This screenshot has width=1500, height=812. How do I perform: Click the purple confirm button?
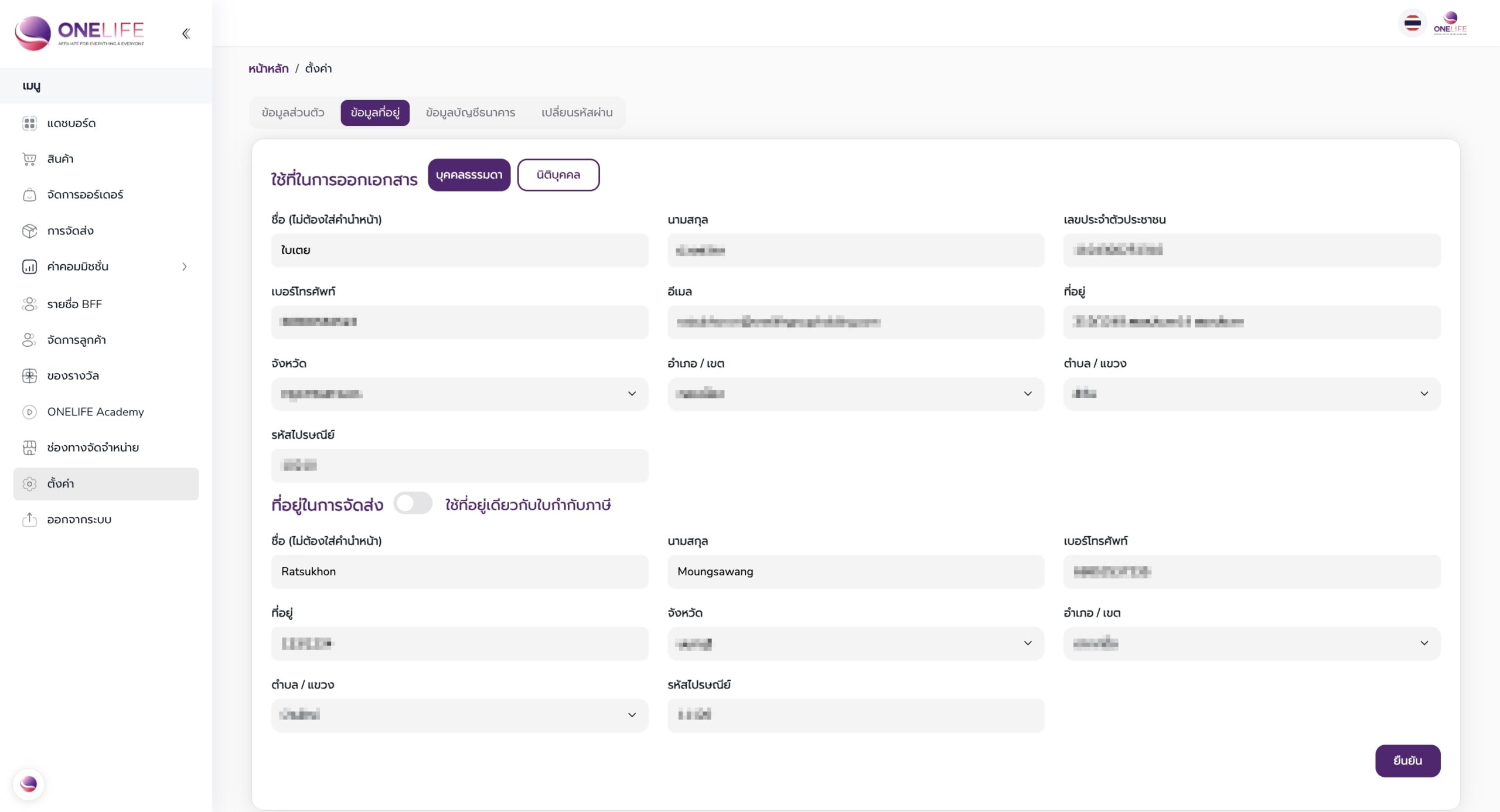1407,760
